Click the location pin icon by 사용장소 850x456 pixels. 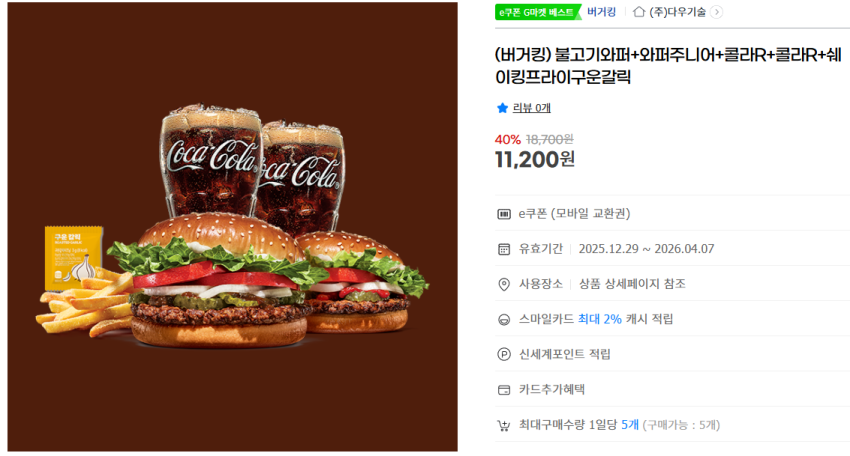tap(504, 284)
